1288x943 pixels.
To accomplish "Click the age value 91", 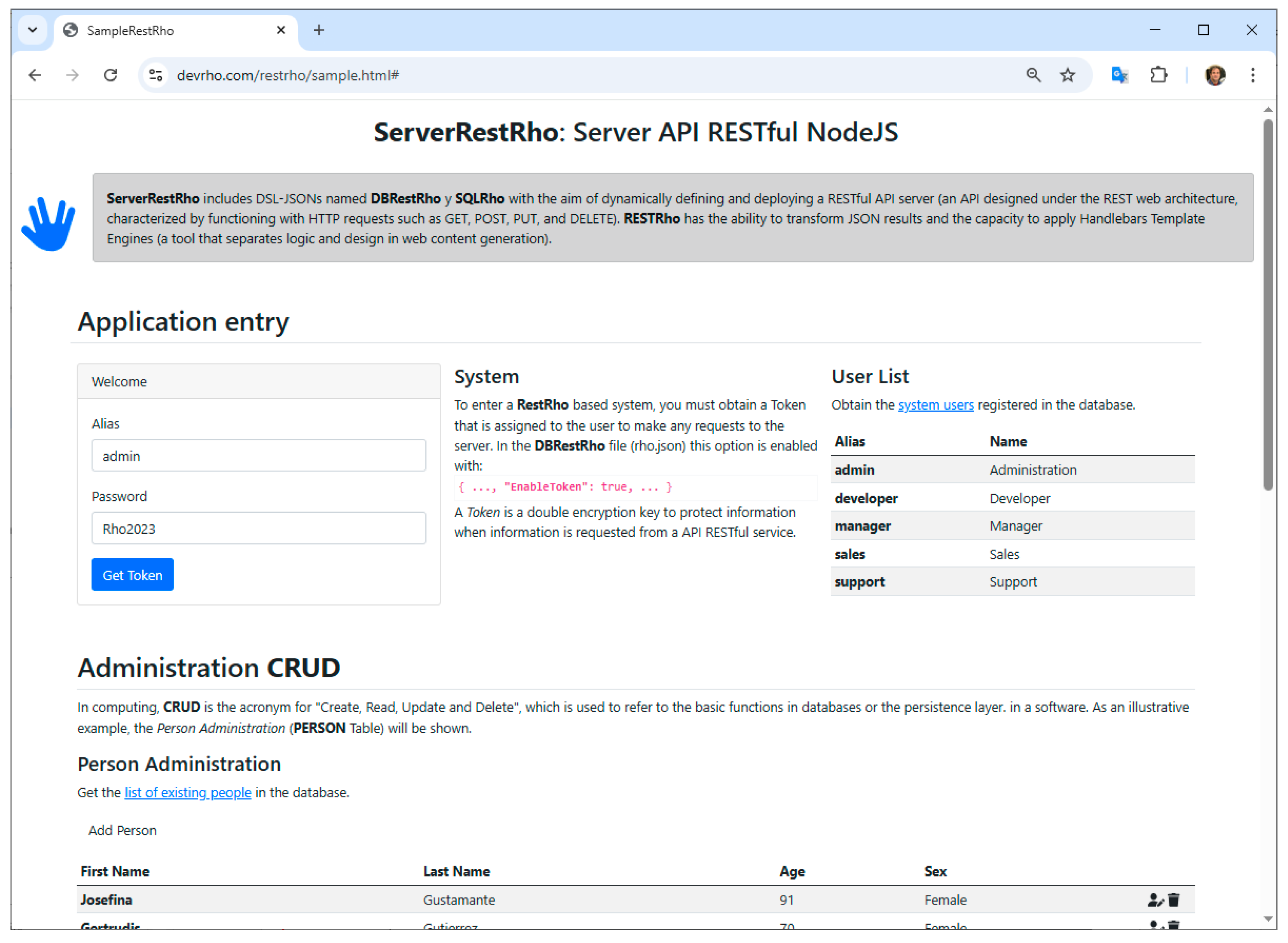I will (786, 899).
